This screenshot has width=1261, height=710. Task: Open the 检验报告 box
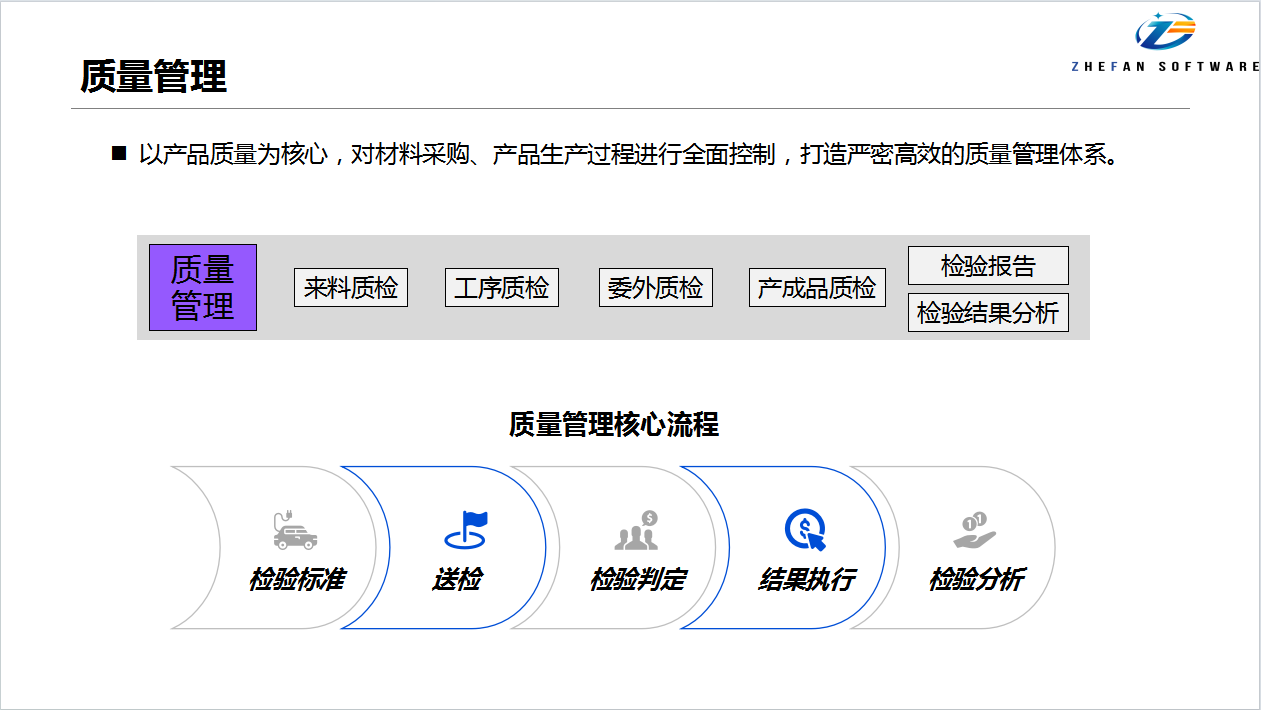[x=988, y=266]
